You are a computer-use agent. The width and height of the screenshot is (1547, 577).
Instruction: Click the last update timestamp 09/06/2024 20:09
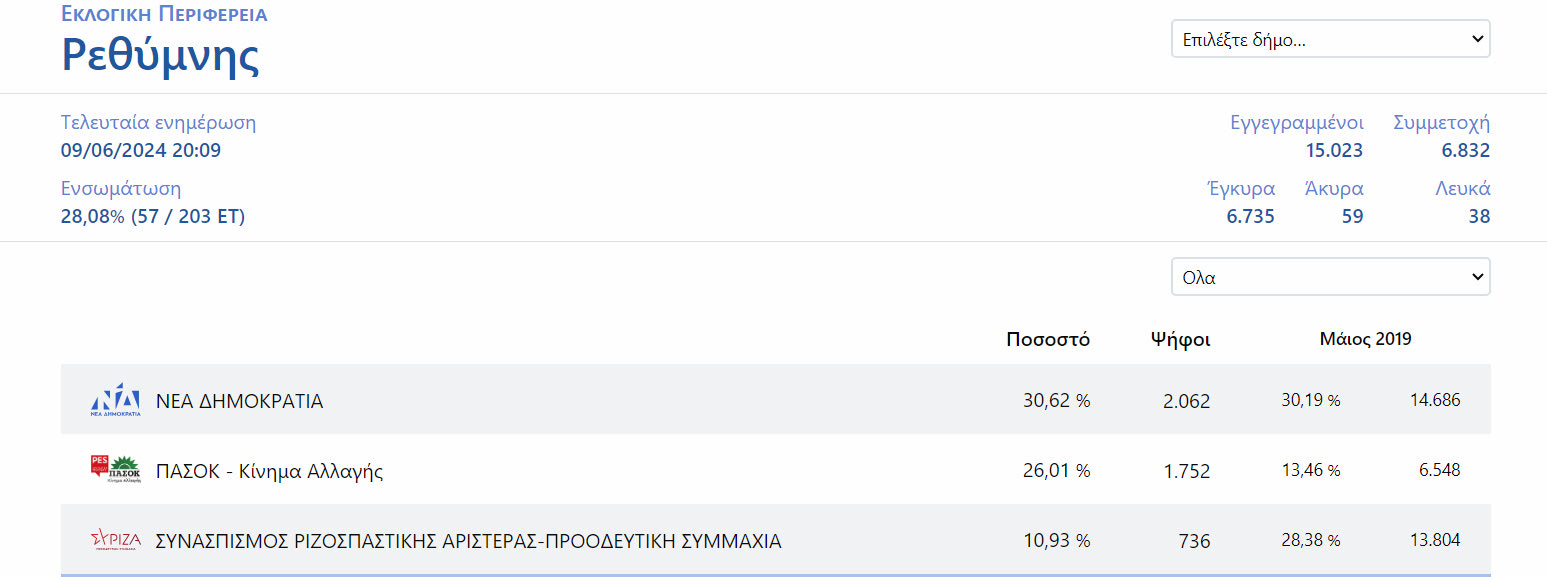coord(141,151)
